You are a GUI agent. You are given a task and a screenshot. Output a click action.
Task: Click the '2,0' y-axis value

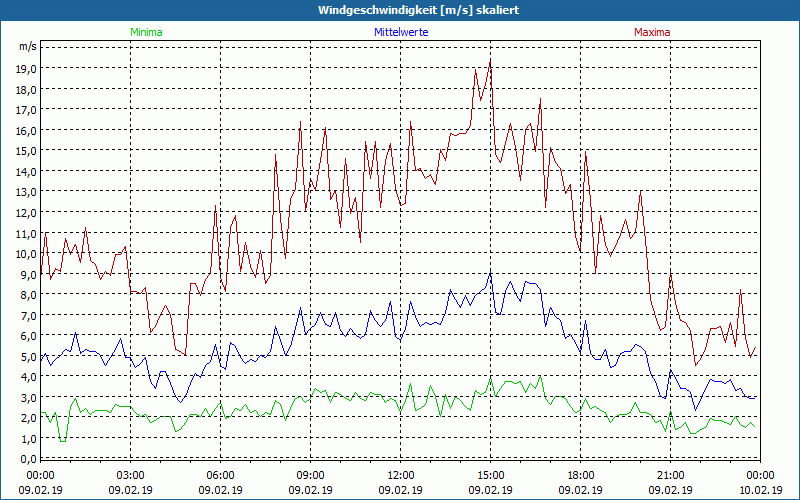click(x=30, y=418)
